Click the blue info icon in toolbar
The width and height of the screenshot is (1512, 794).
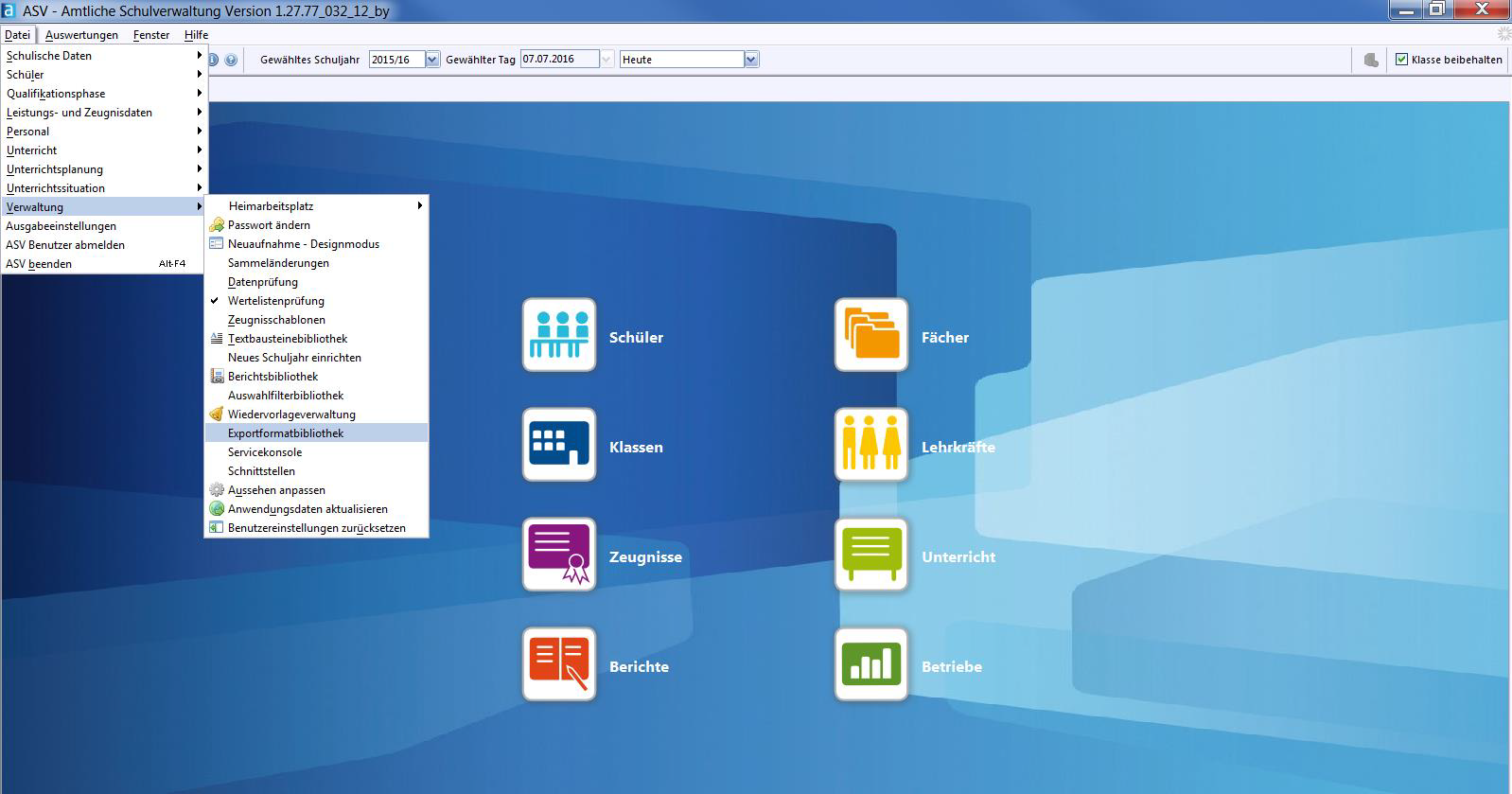(213, 60)
